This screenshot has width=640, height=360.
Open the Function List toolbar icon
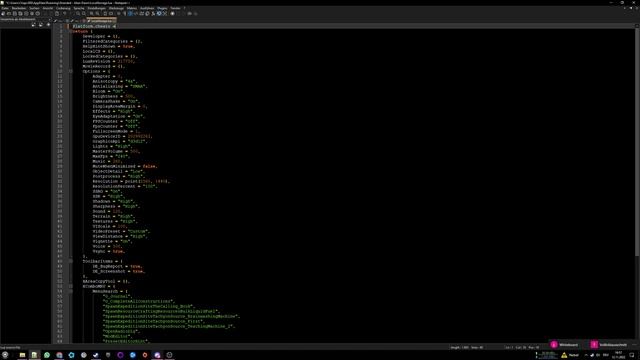(x=153, y=13)
